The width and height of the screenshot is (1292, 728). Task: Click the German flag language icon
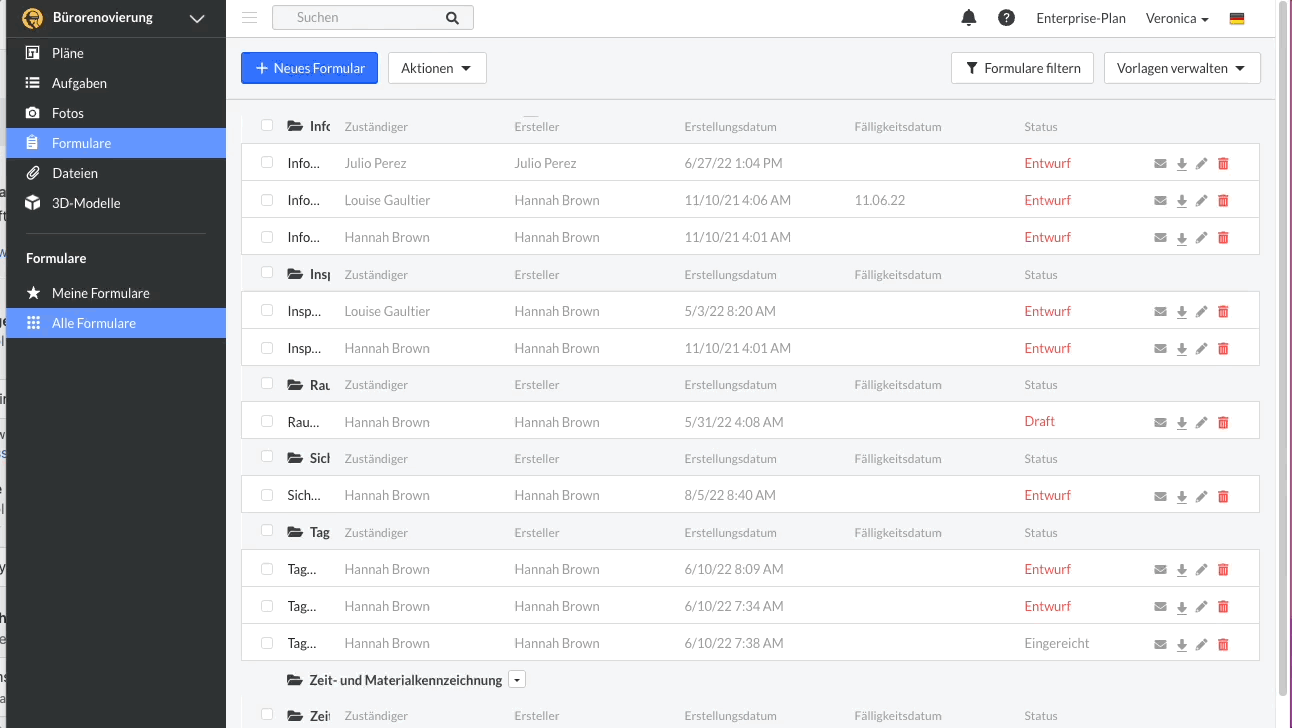click(1237, 18)
